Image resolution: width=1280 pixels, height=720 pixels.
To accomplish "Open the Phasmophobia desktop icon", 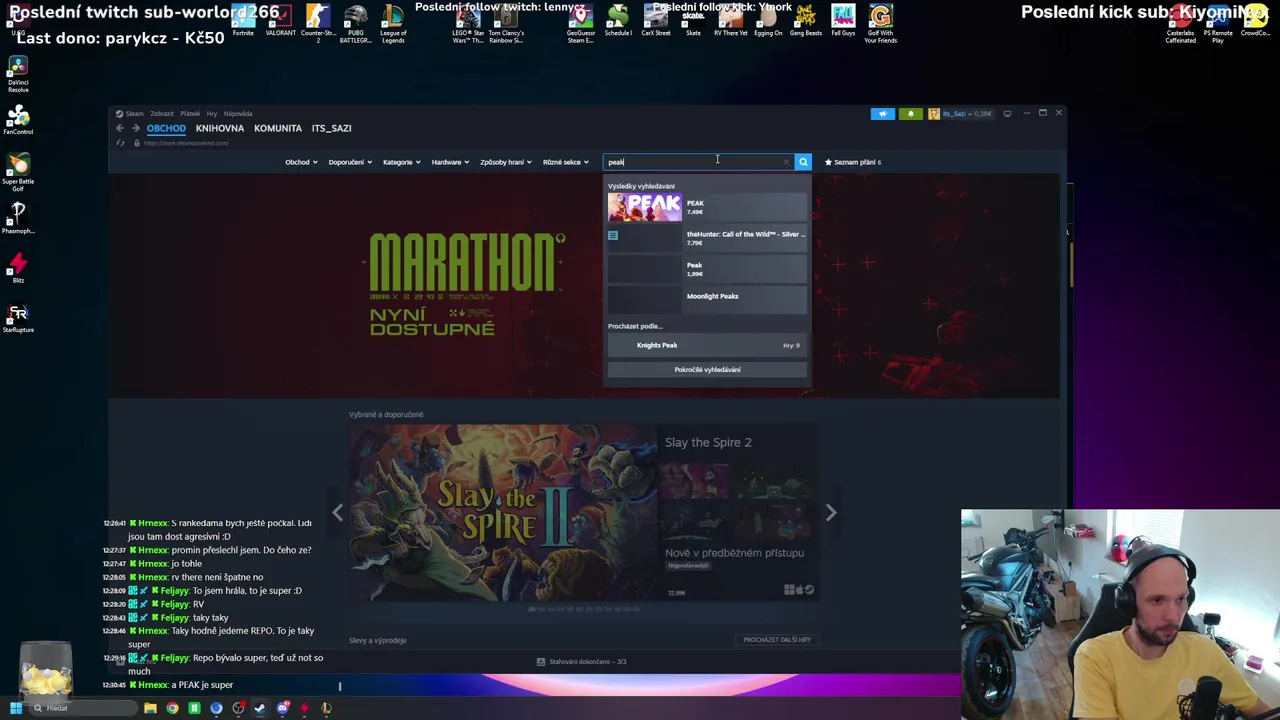I will [x=18, y=218].
